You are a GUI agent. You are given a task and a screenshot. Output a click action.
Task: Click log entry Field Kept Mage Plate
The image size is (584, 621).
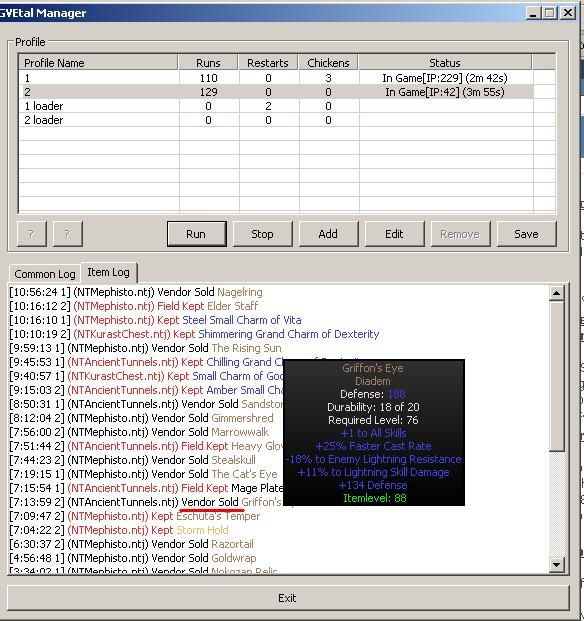point(146,488)
